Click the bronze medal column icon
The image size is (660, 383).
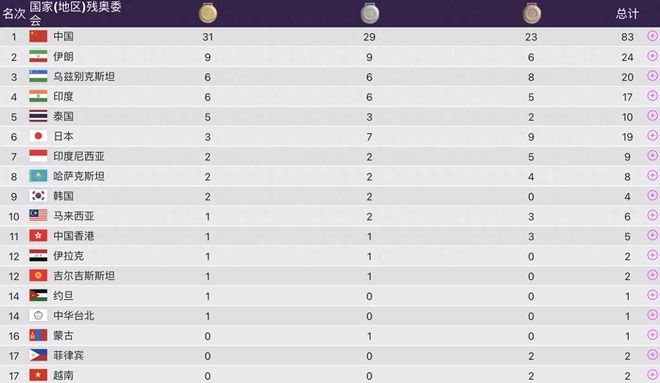532,13
